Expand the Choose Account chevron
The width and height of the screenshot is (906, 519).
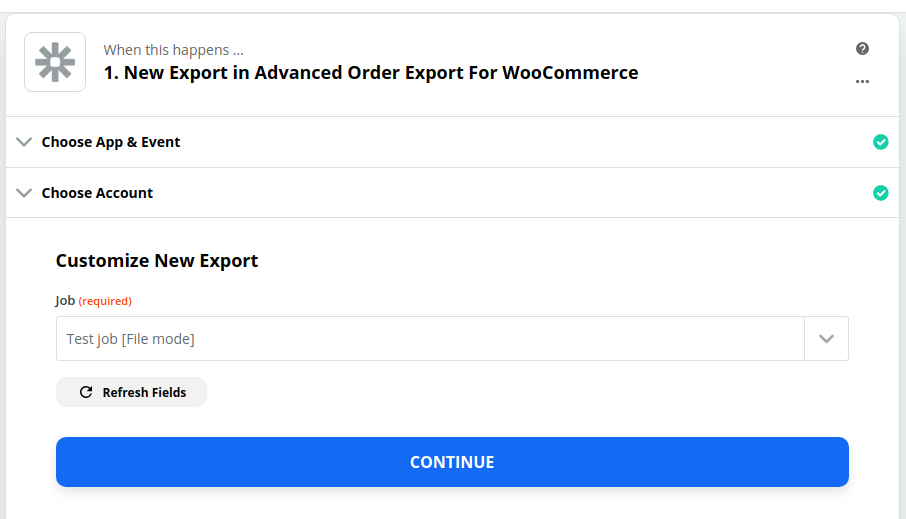[x=24, y=192]
